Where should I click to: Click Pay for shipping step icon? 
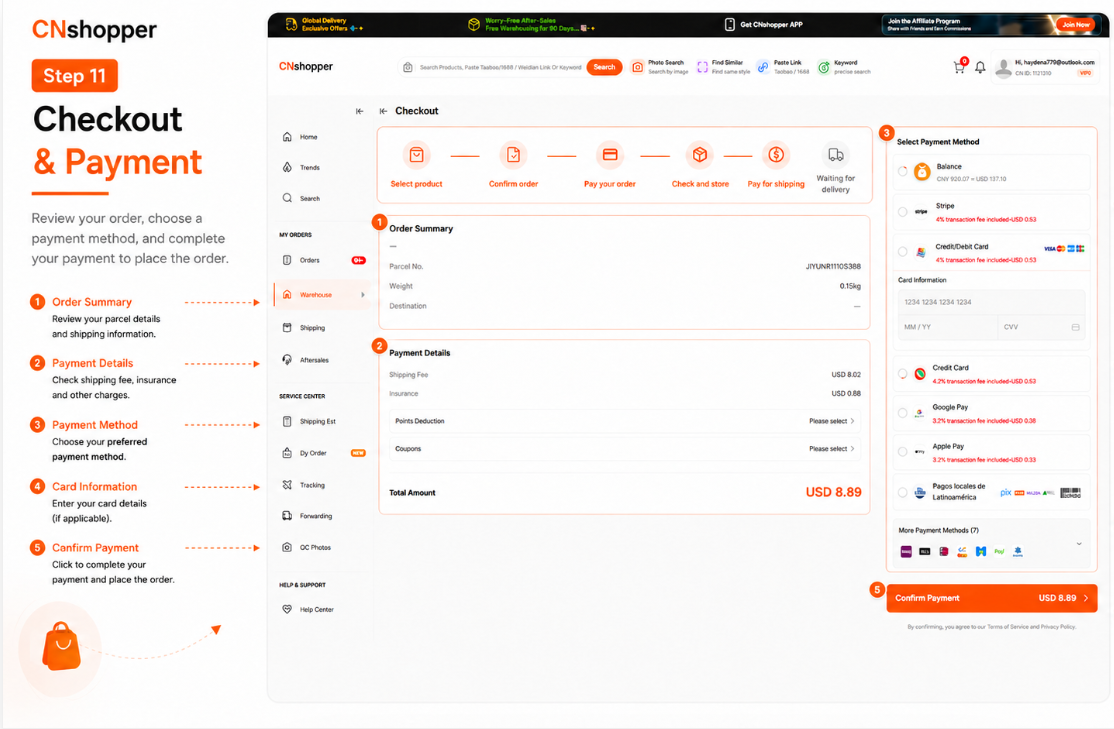coord(776,155)
